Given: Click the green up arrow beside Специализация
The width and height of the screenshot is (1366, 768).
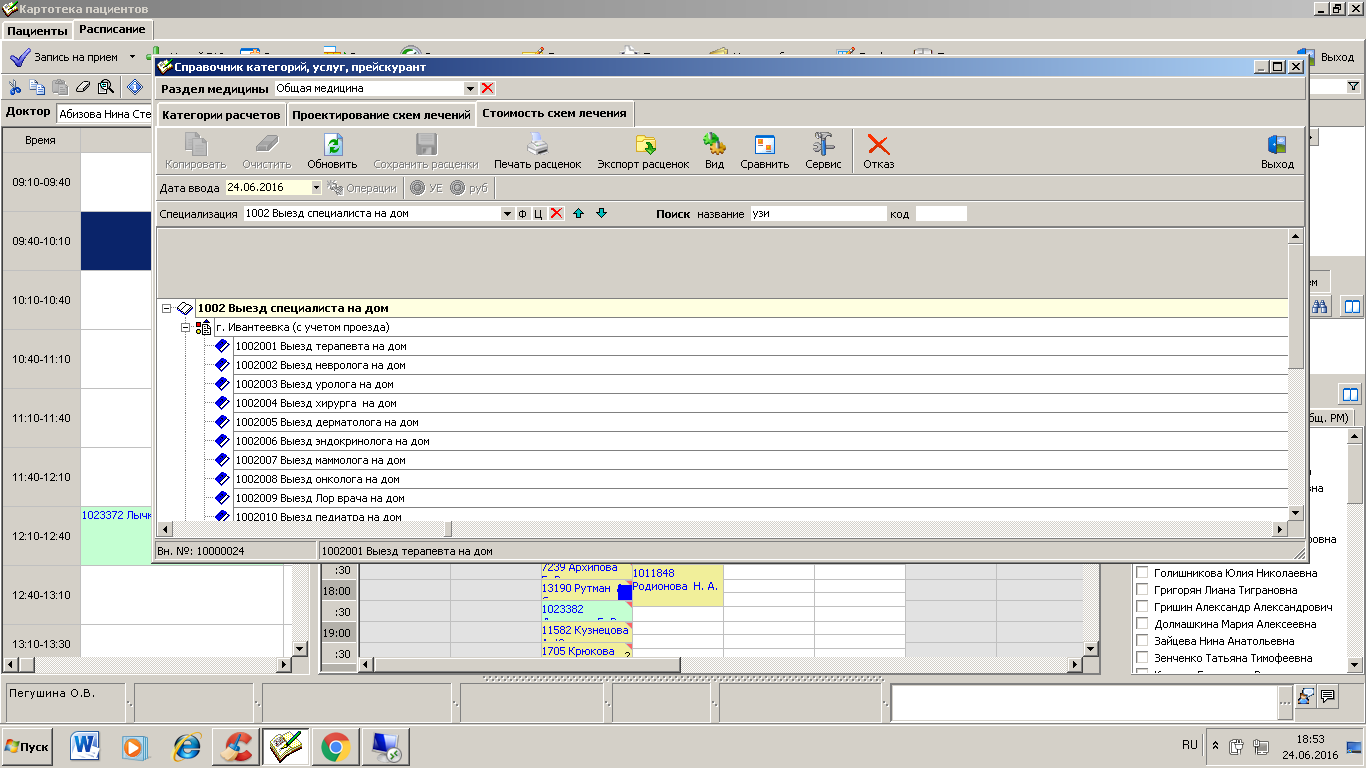Looking at the screenshot, I should (578, 213).
